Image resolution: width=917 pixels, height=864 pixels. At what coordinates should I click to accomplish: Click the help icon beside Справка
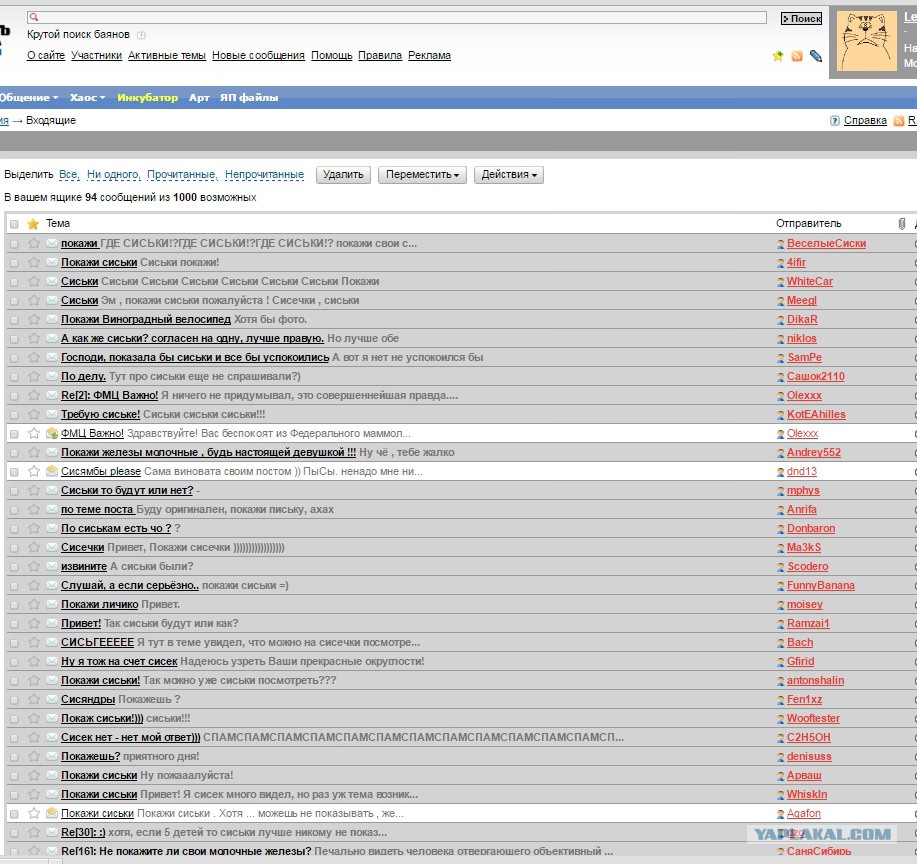coord(835,121)
